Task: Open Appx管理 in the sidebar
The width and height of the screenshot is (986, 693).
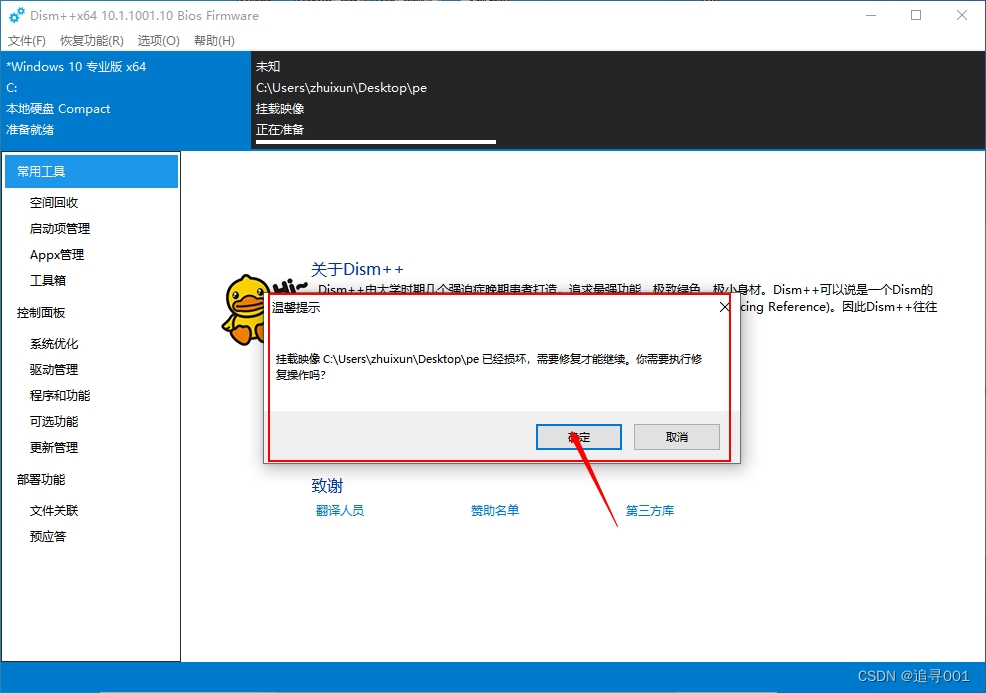Action: (57, 255)
